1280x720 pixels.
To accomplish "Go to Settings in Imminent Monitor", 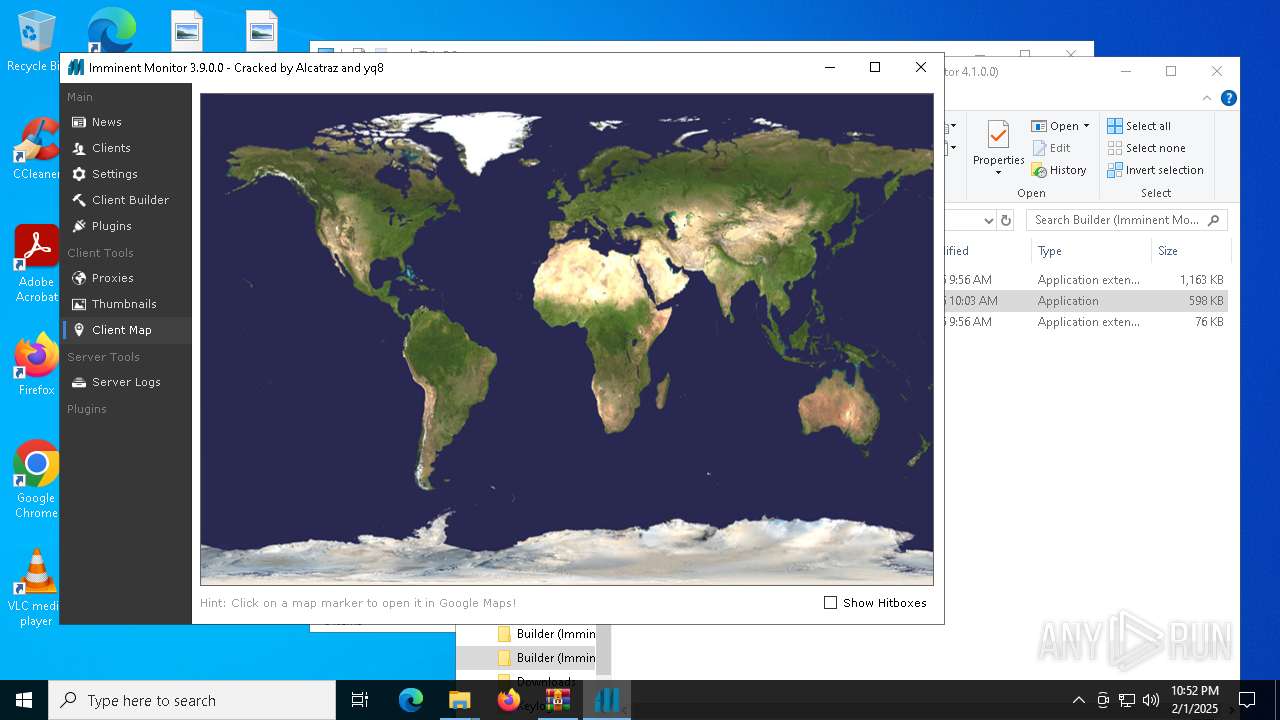I will [114, 174].
